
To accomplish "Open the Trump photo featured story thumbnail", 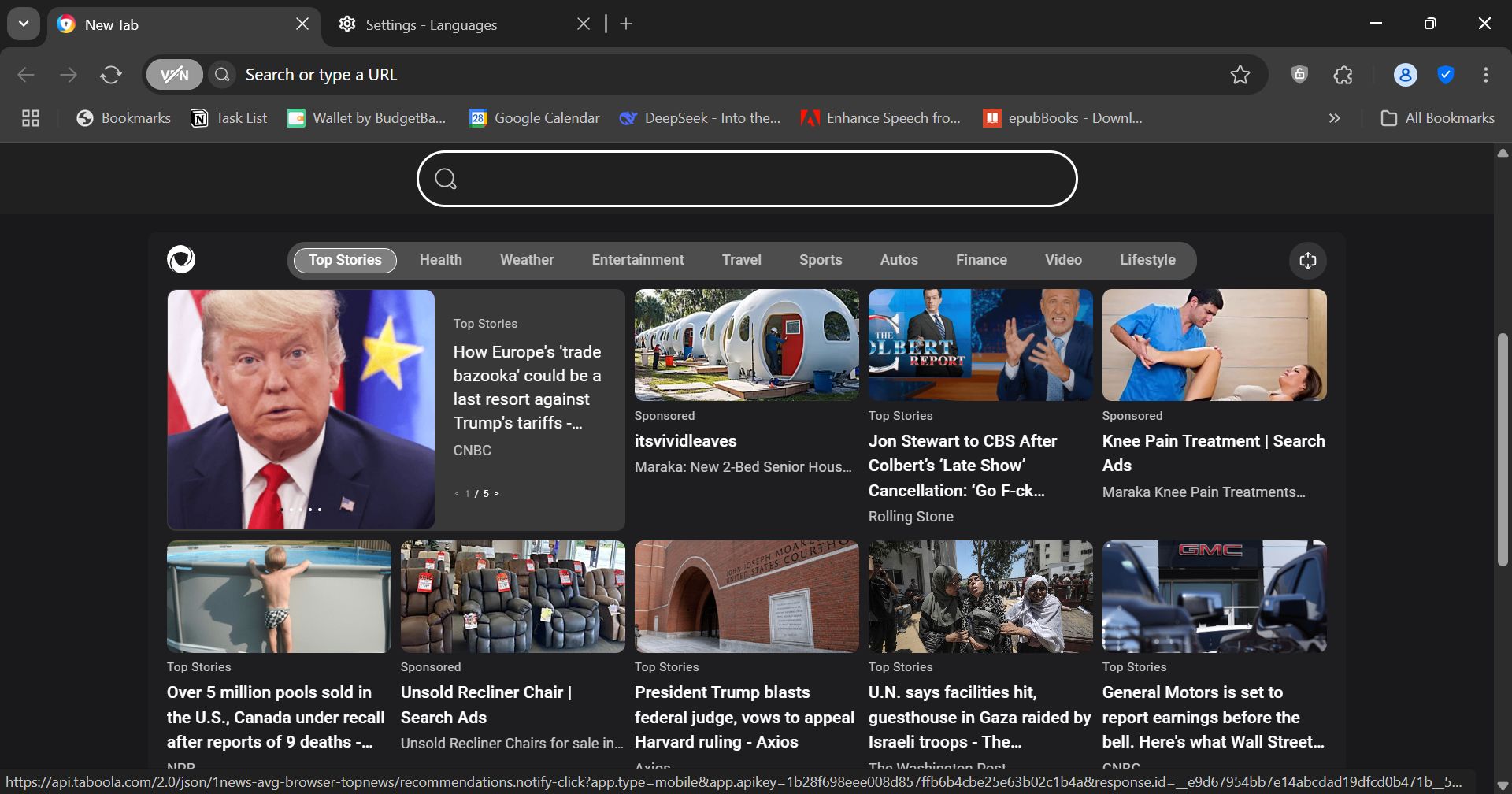I will pyautogui.click(x=301, y=410).
